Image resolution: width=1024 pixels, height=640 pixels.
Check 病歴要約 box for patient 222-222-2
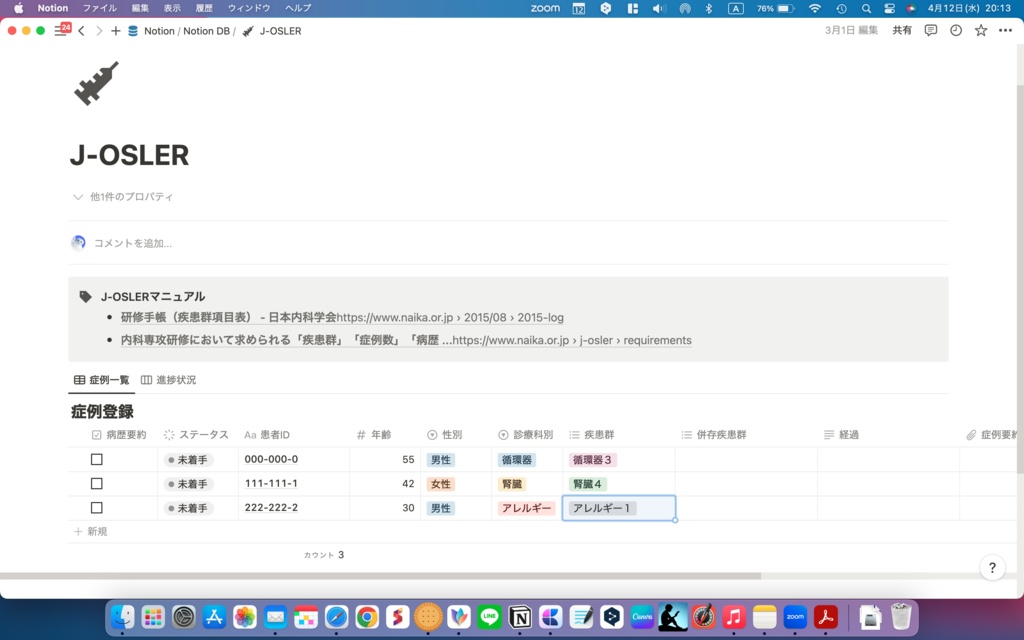click(97, 508)
